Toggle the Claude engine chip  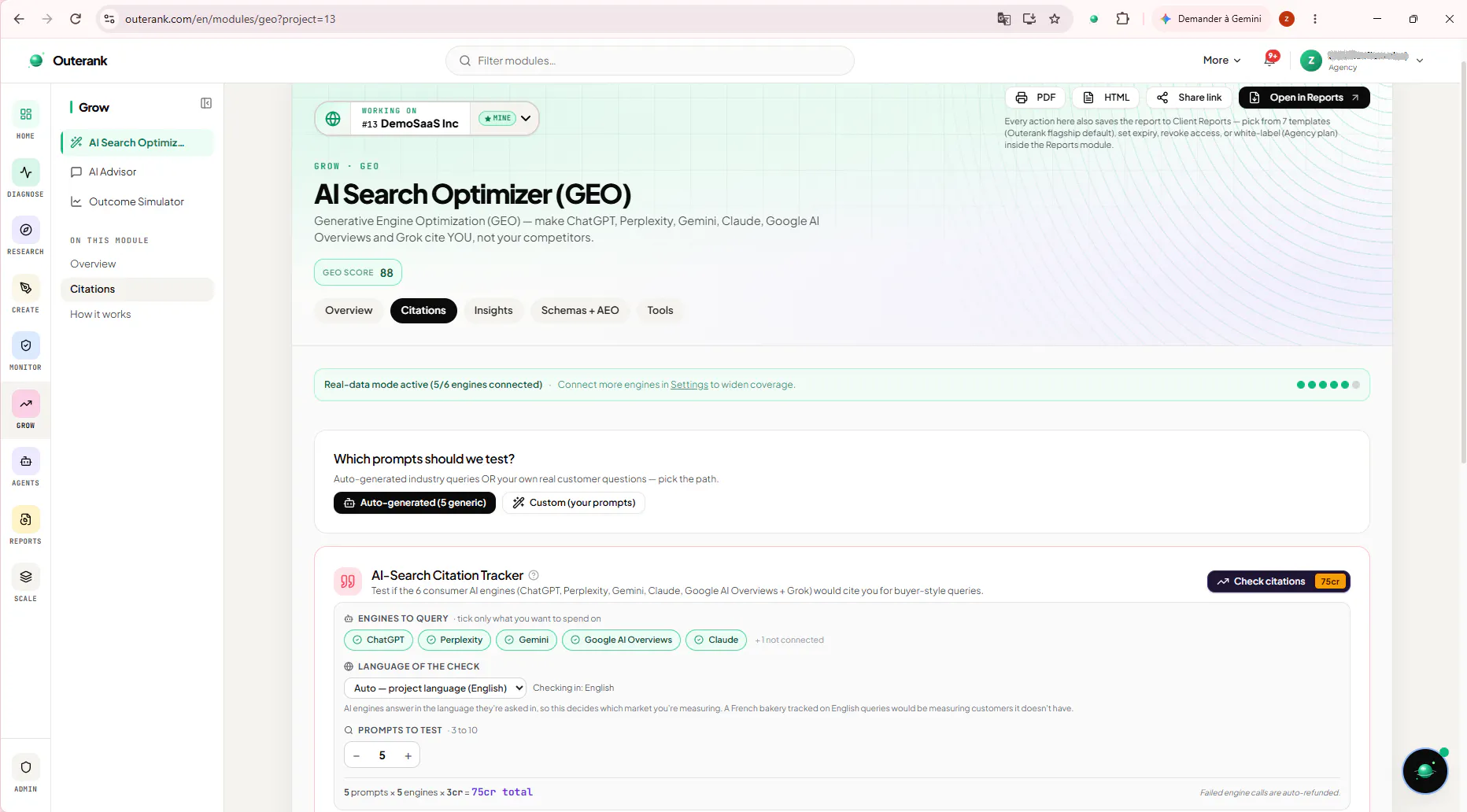click(716, 640)
